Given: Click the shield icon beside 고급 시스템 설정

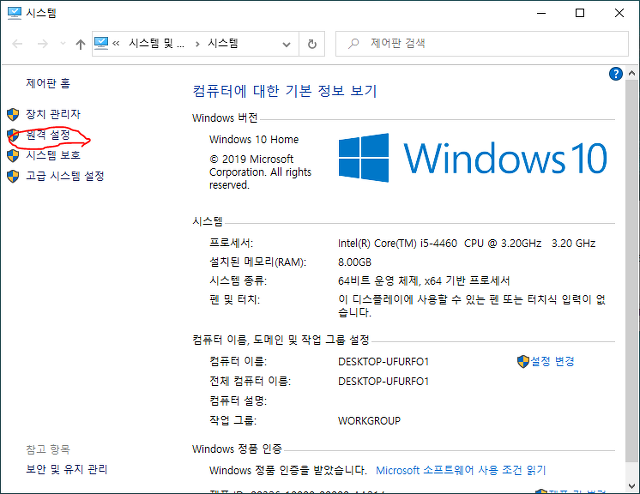Looking at the screenshot, I should pyautogui.click(x=13, y=176).
